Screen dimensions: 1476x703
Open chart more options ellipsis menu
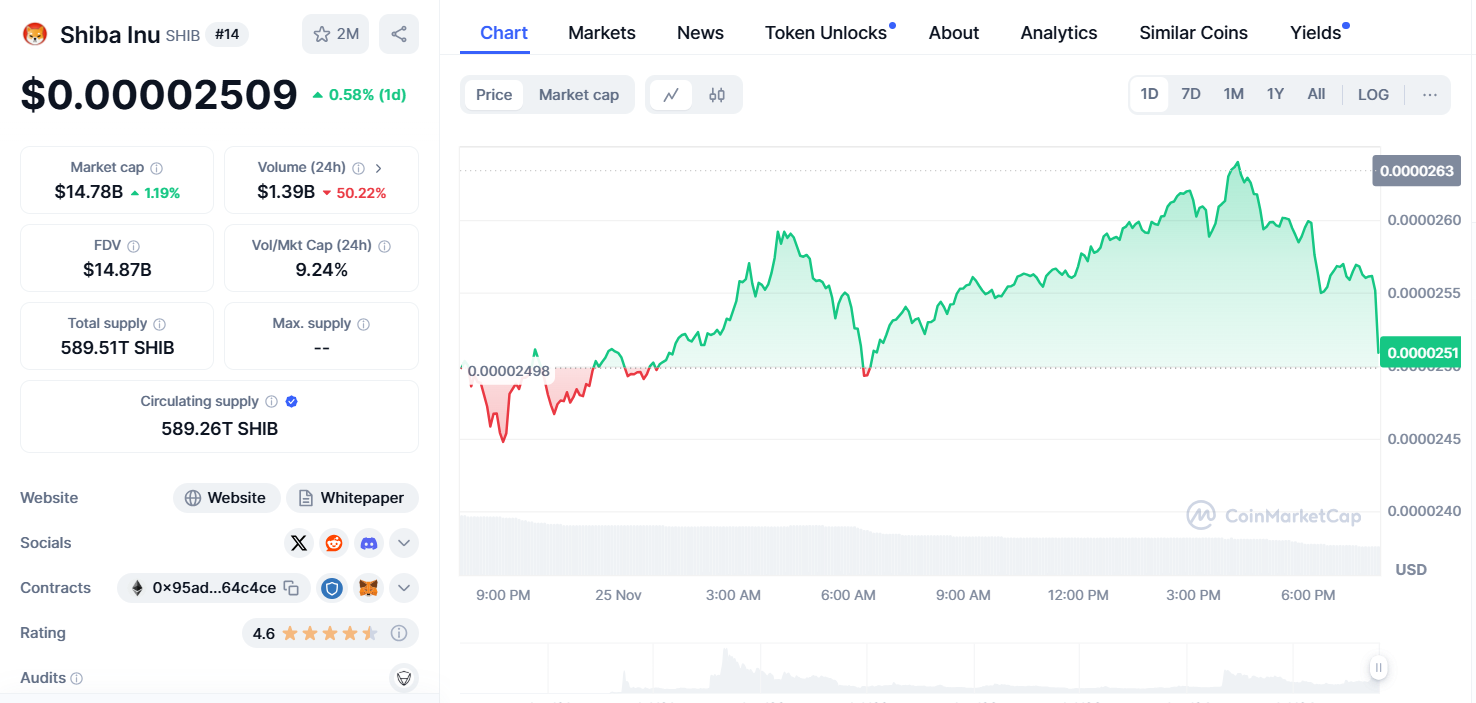pyautogui.click(x=1429, y=94)
